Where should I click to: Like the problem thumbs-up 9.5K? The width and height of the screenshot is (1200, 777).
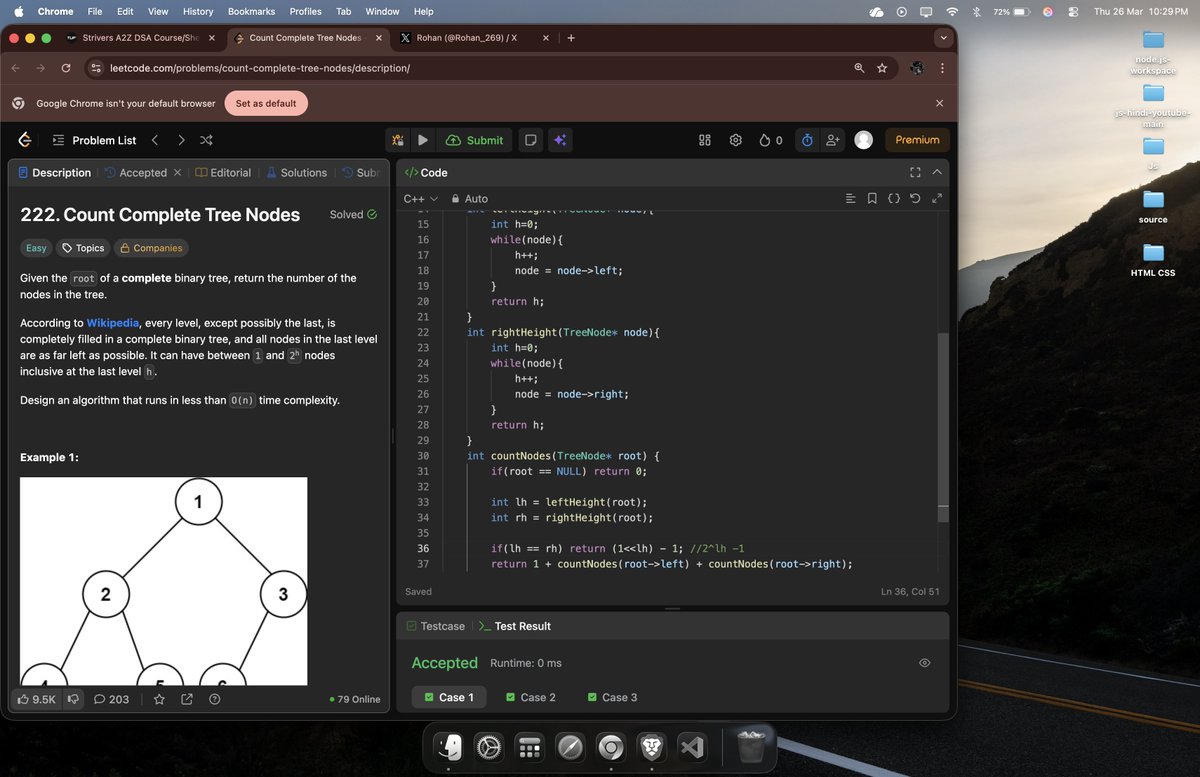37,699
